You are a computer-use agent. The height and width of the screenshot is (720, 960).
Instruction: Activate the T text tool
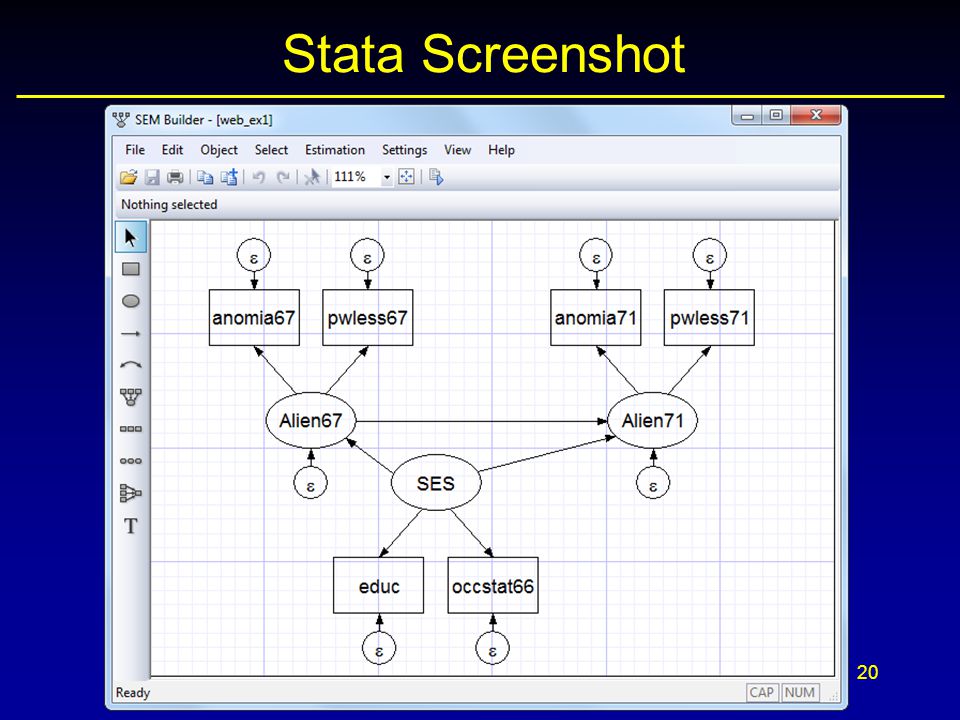[130, 526]
